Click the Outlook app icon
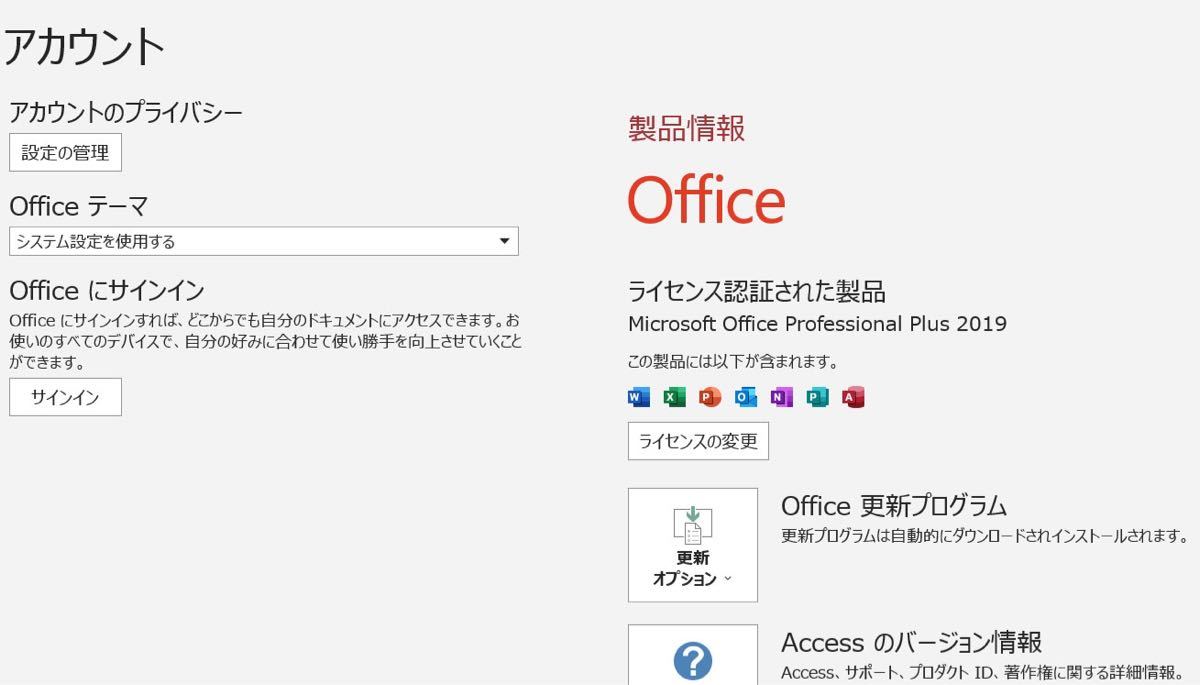 (746, 397)
